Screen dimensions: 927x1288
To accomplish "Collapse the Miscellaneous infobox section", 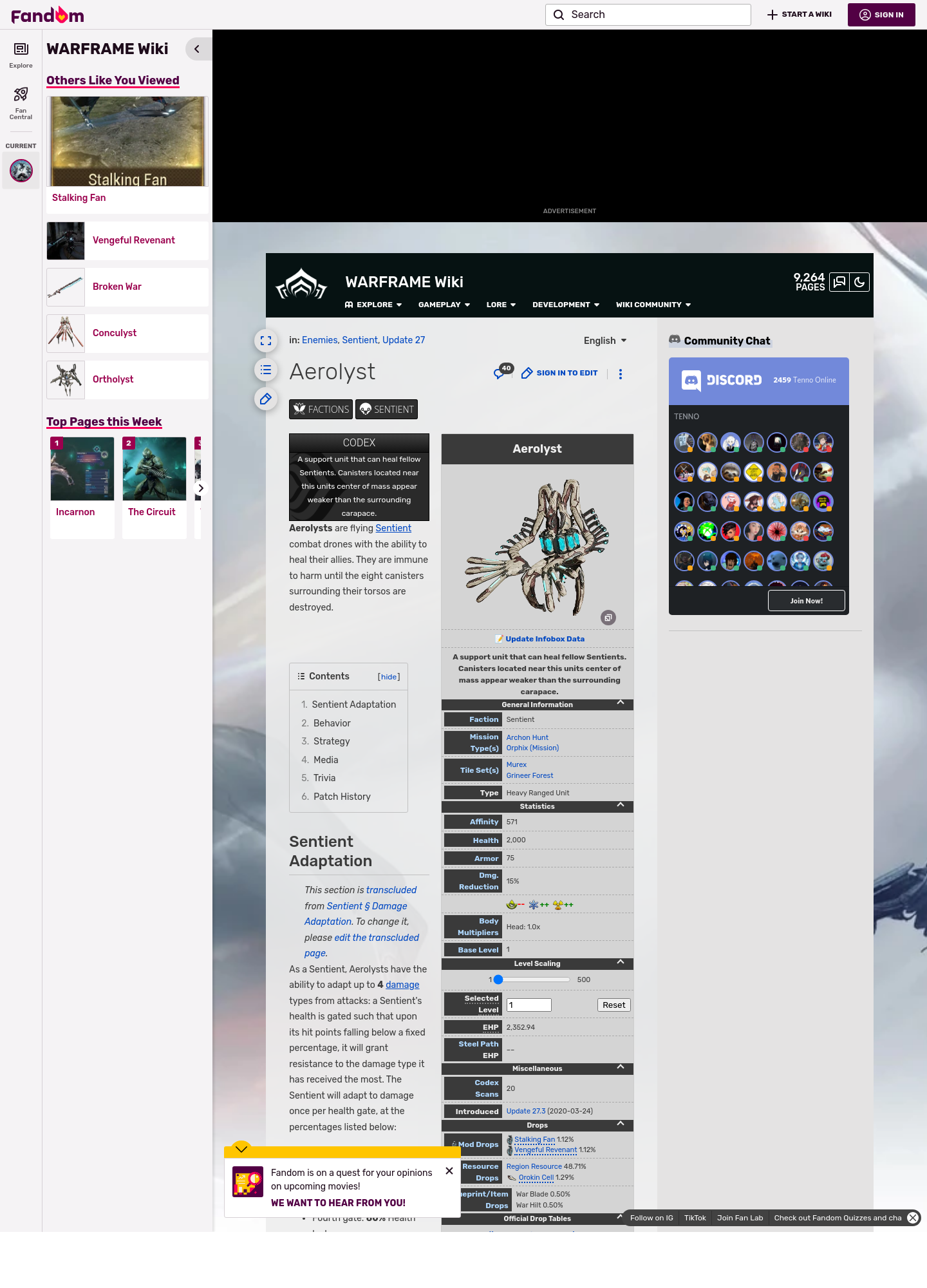I will click(621, 1067).
